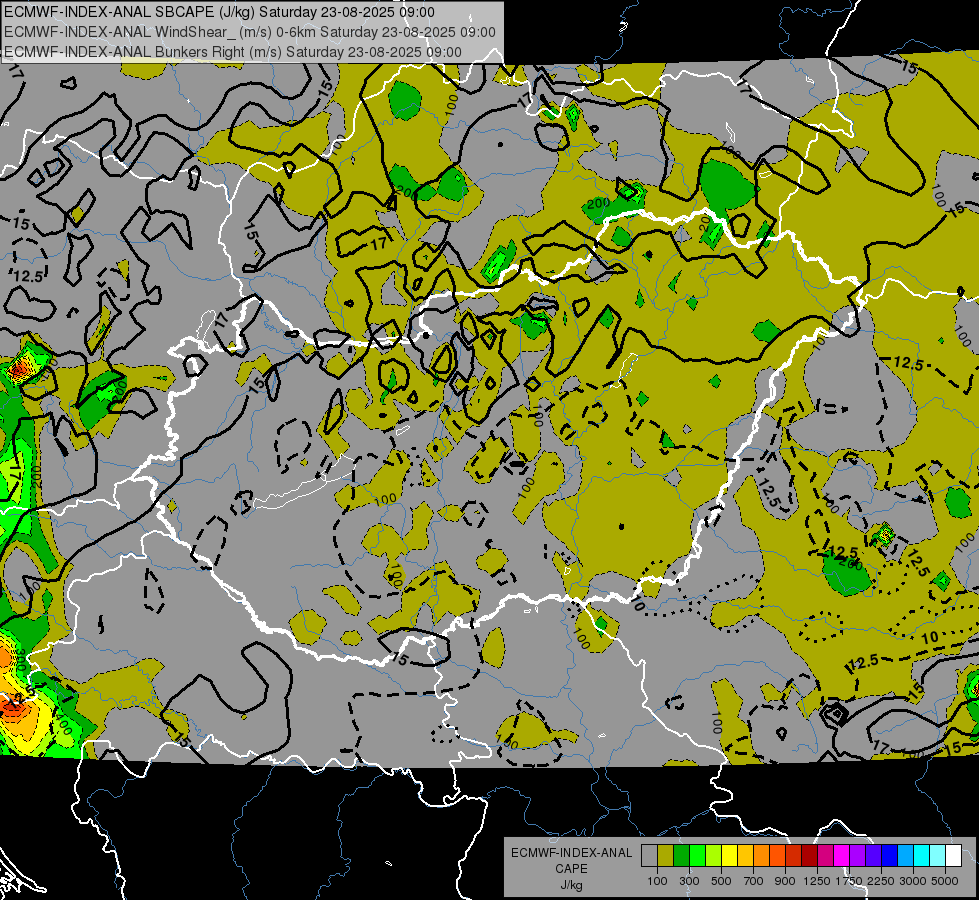Click the CAPE label in the legend

pyautogui.click(x=571, y=869)
